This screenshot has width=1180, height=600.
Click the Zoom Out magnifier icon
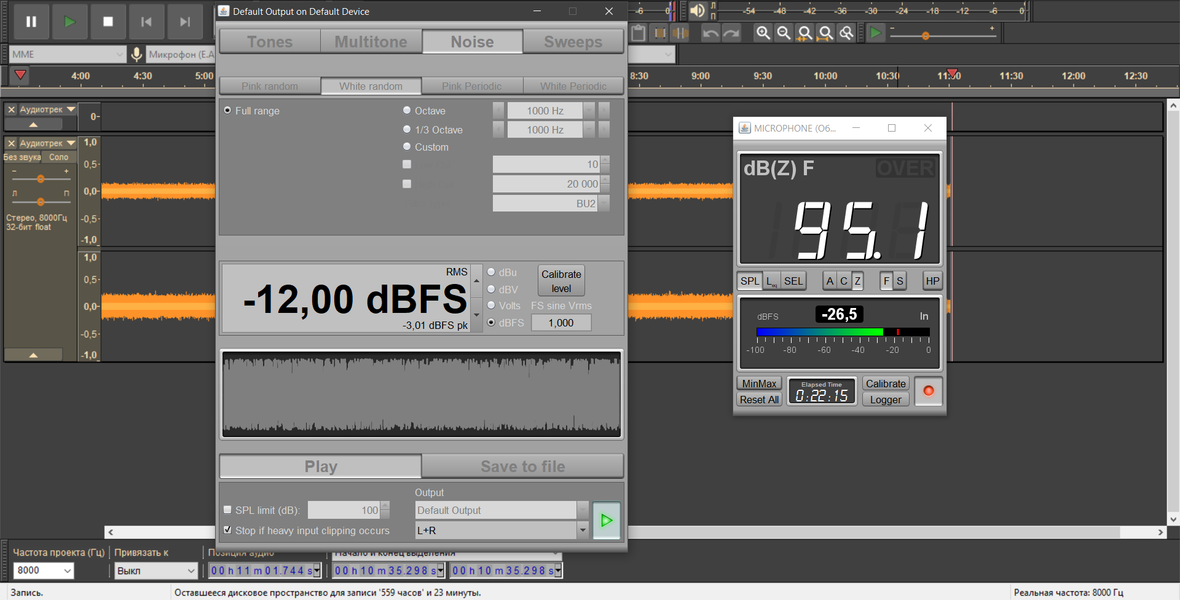[784, 33]
